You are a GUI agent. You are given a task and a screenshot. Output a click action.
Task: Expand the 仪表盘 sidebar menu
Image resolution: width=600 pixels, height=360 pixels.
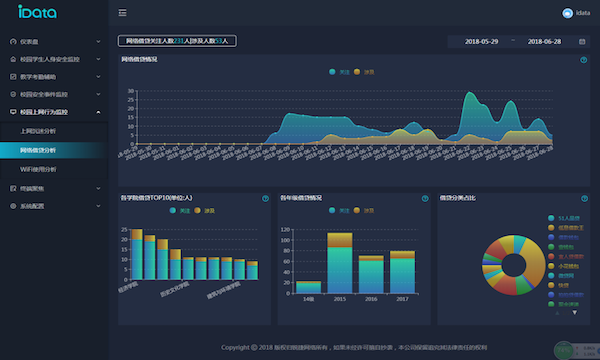coord(54,41)
